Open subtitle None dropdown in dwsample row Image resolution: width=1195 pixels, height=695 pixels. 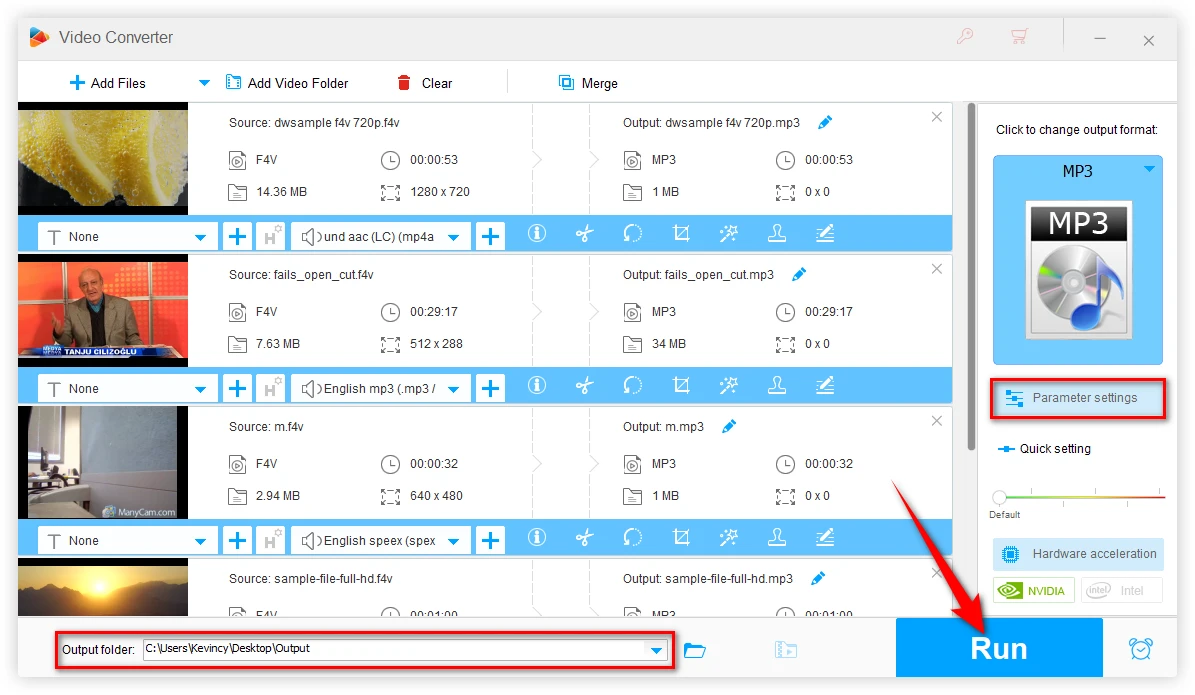pos(127,236)
